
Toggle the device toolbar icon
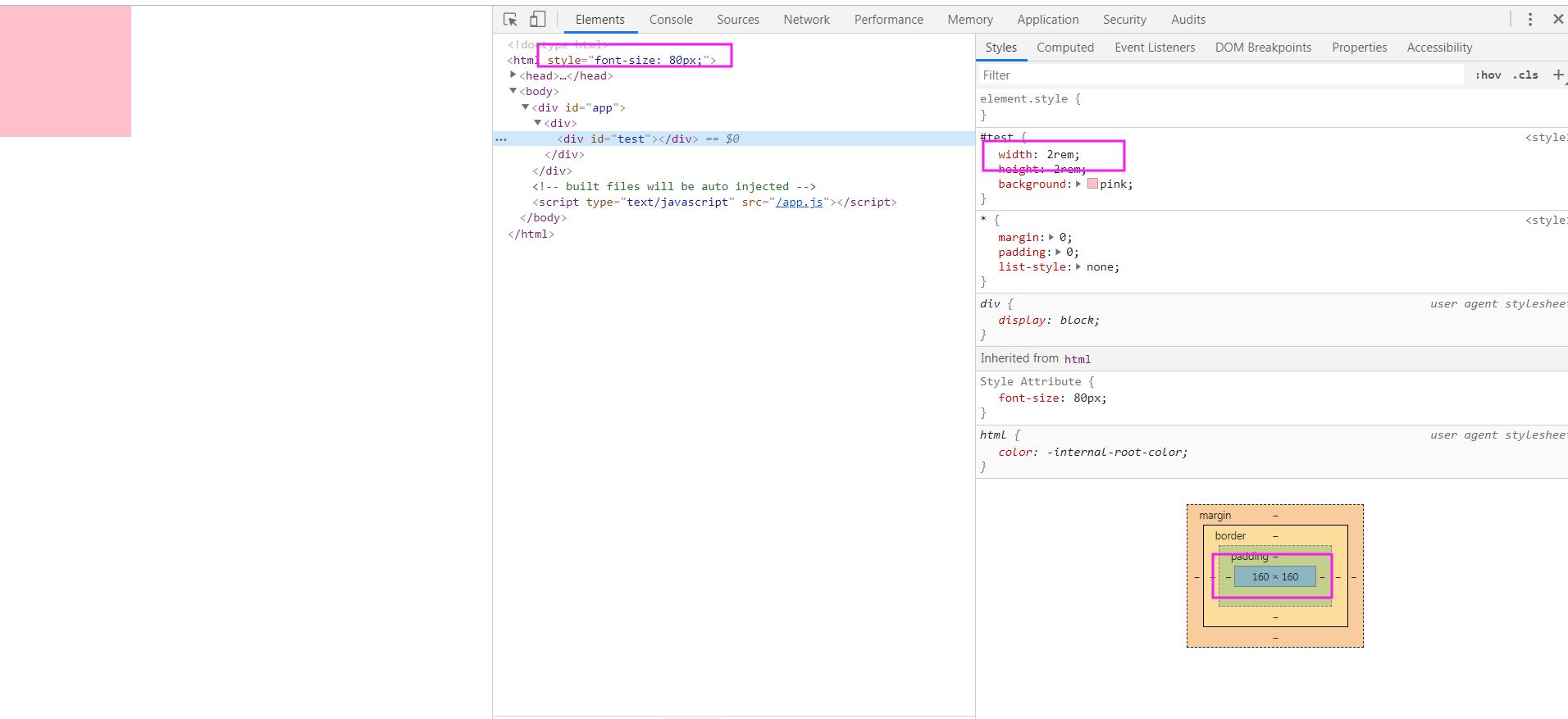537,20
